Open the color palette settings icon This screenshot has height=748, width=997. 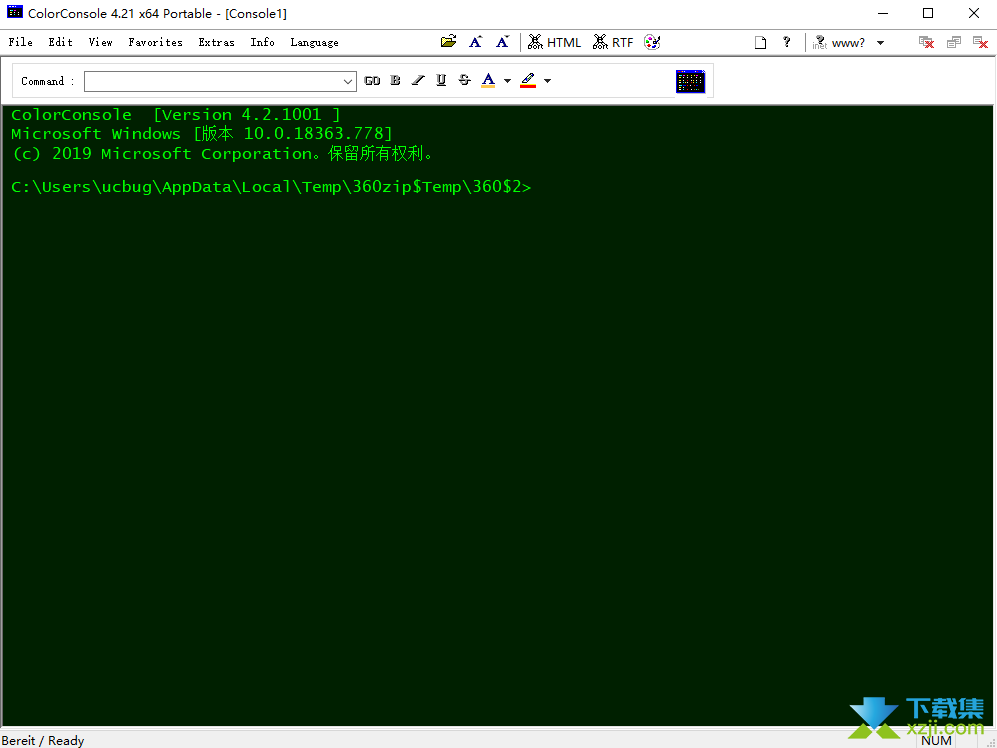[652, 42]
